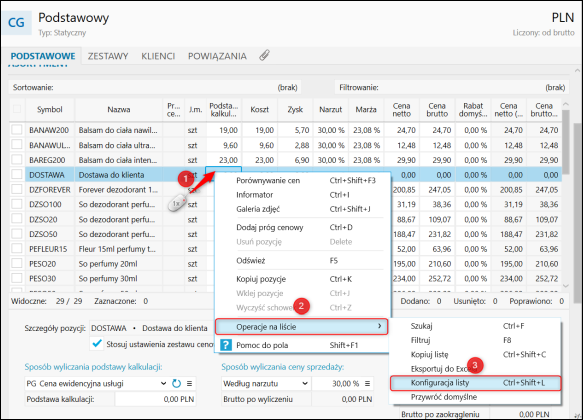Image resolution: width=583 pixels, height=420 pixels.
Task: Select Dodaj próg cenowy menu item
Action: [x=303, y=227]
